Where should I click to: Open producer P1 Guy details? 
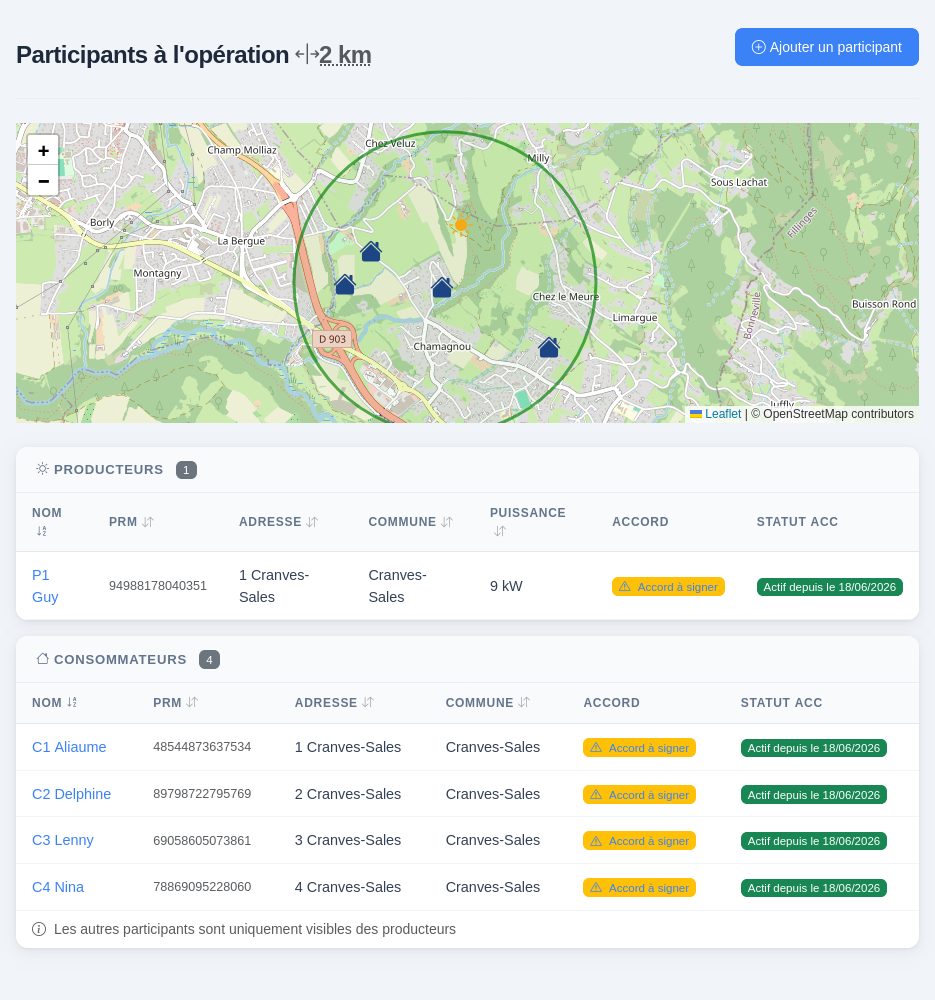coord(45,586)
